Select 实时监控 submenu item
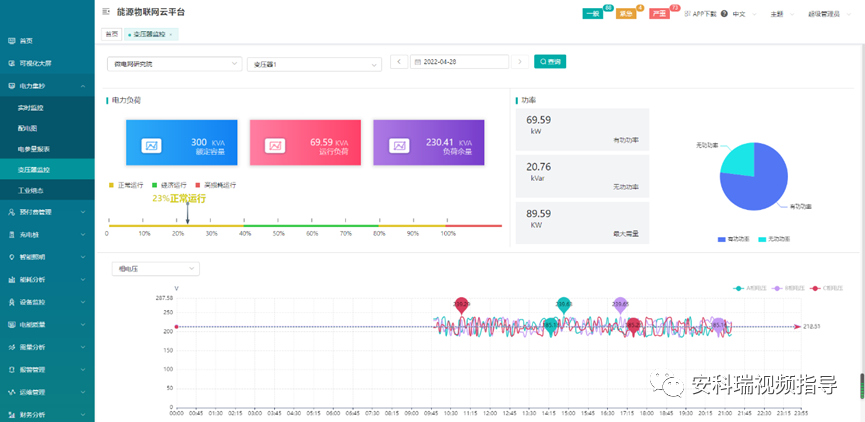 (47, 108)
